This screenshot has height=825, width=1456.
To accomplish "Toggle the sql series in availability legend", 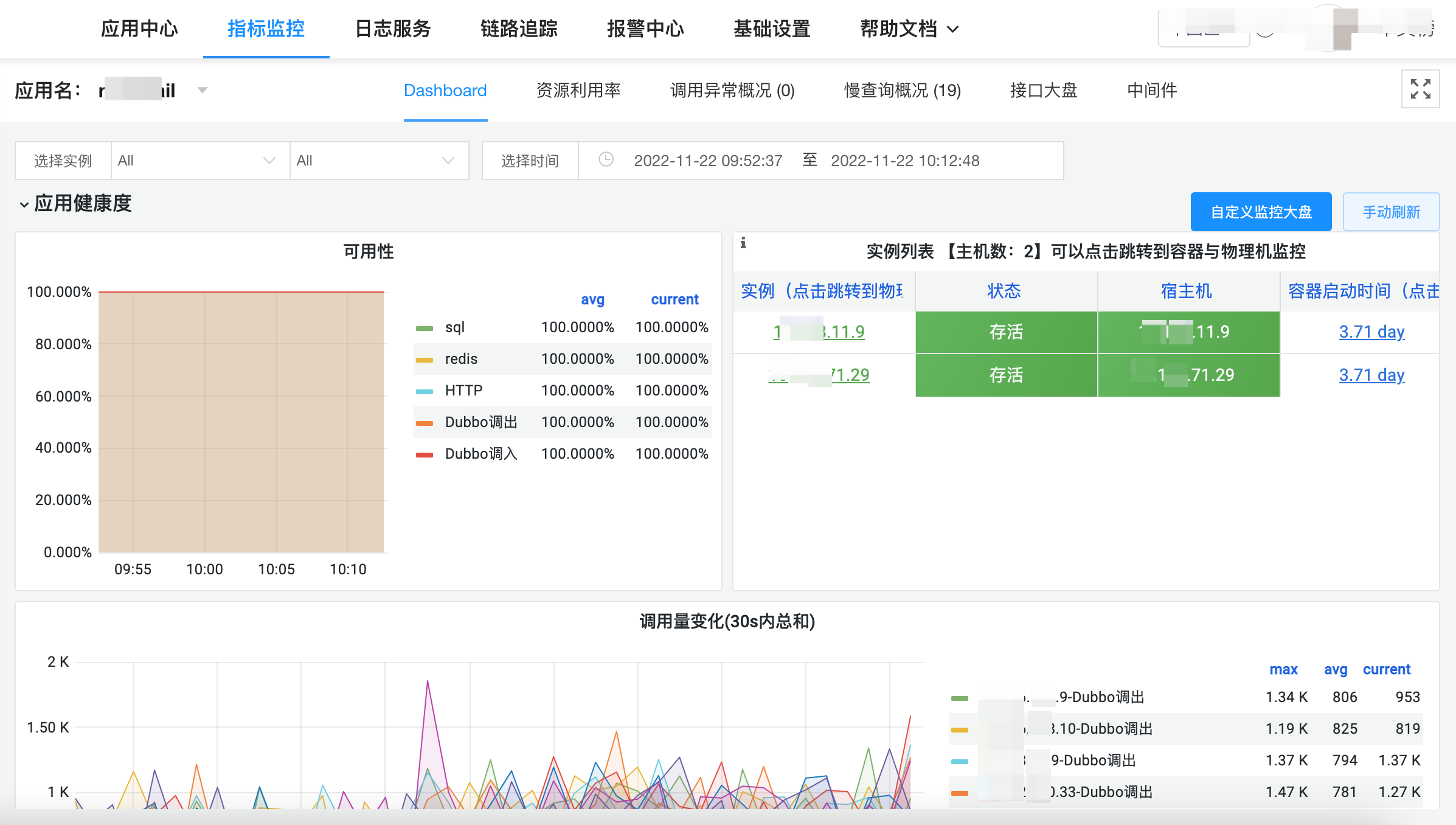I will tap(454, 327).
